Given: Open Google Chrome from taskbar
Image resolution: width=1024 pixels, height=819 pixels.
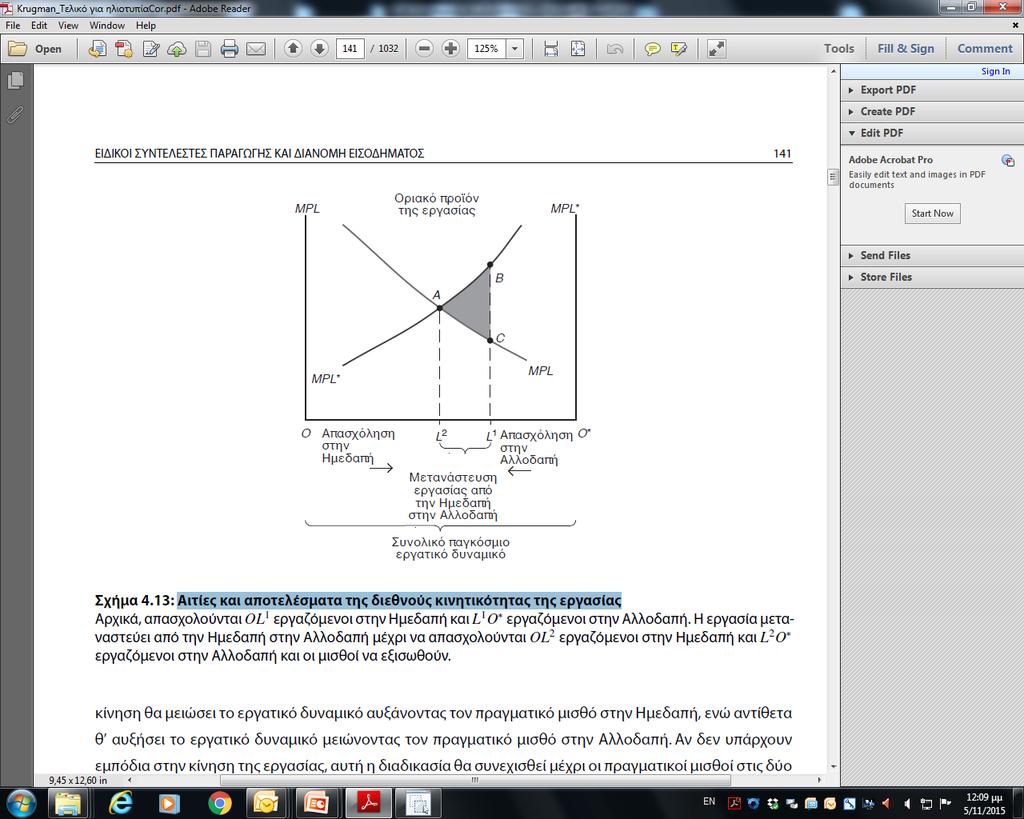Looking at the screenshot, I should pos(219,803).
